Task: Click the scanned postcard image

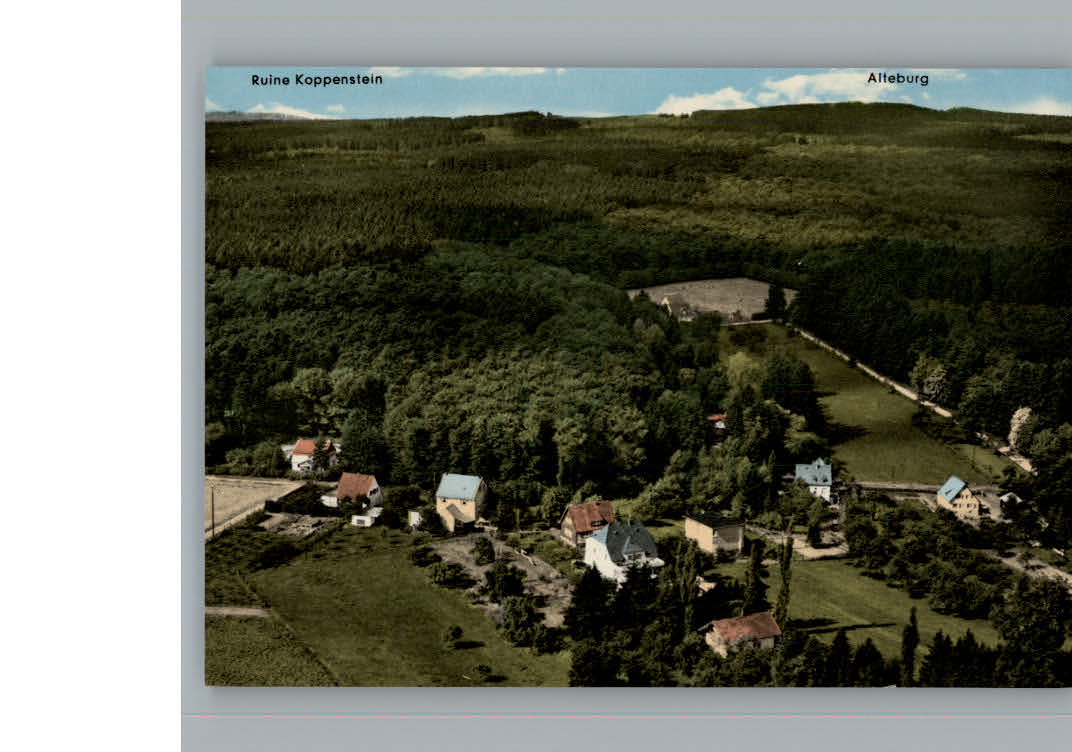Action: [639, 377]
